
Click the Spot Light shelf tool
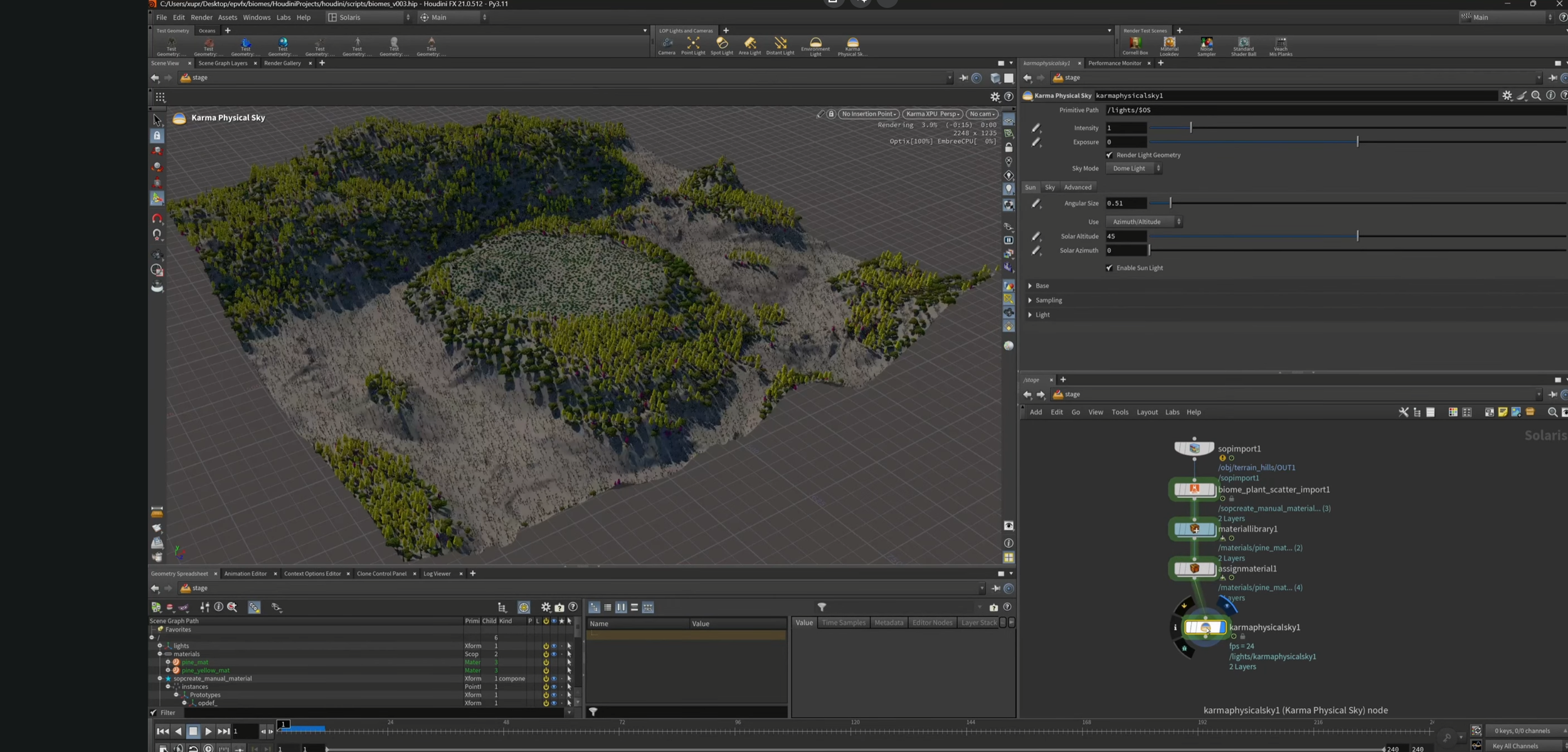tap(722, 45)
